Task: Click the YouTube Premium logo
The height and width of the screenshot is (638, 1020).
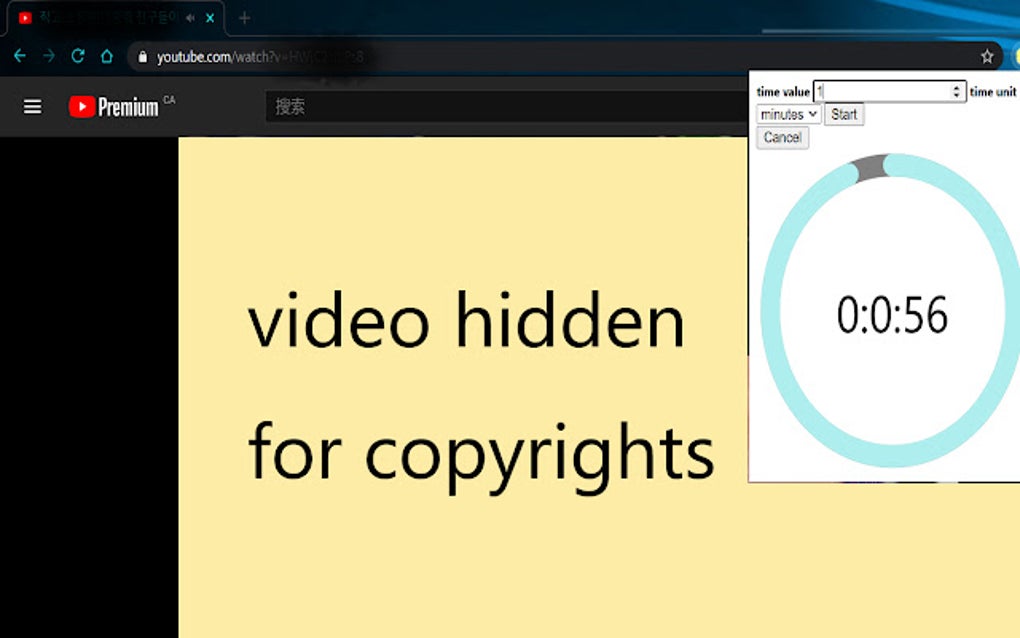Action: pos(114,107)
